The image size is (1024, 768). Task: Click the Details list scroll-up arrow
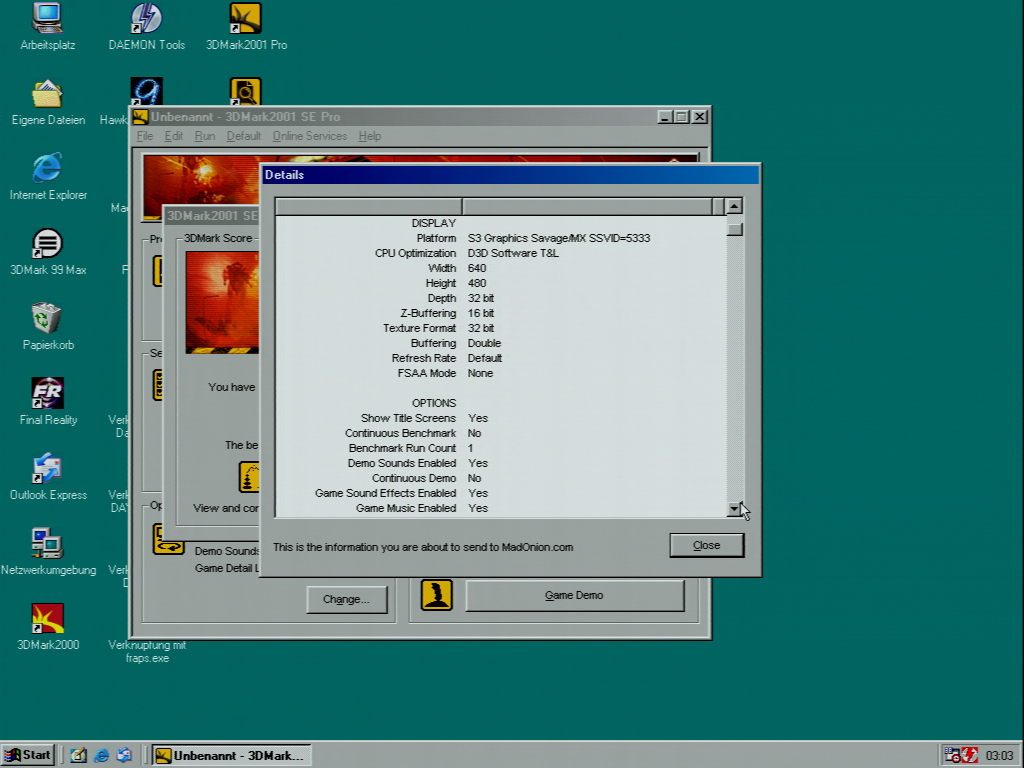point(735,207)
